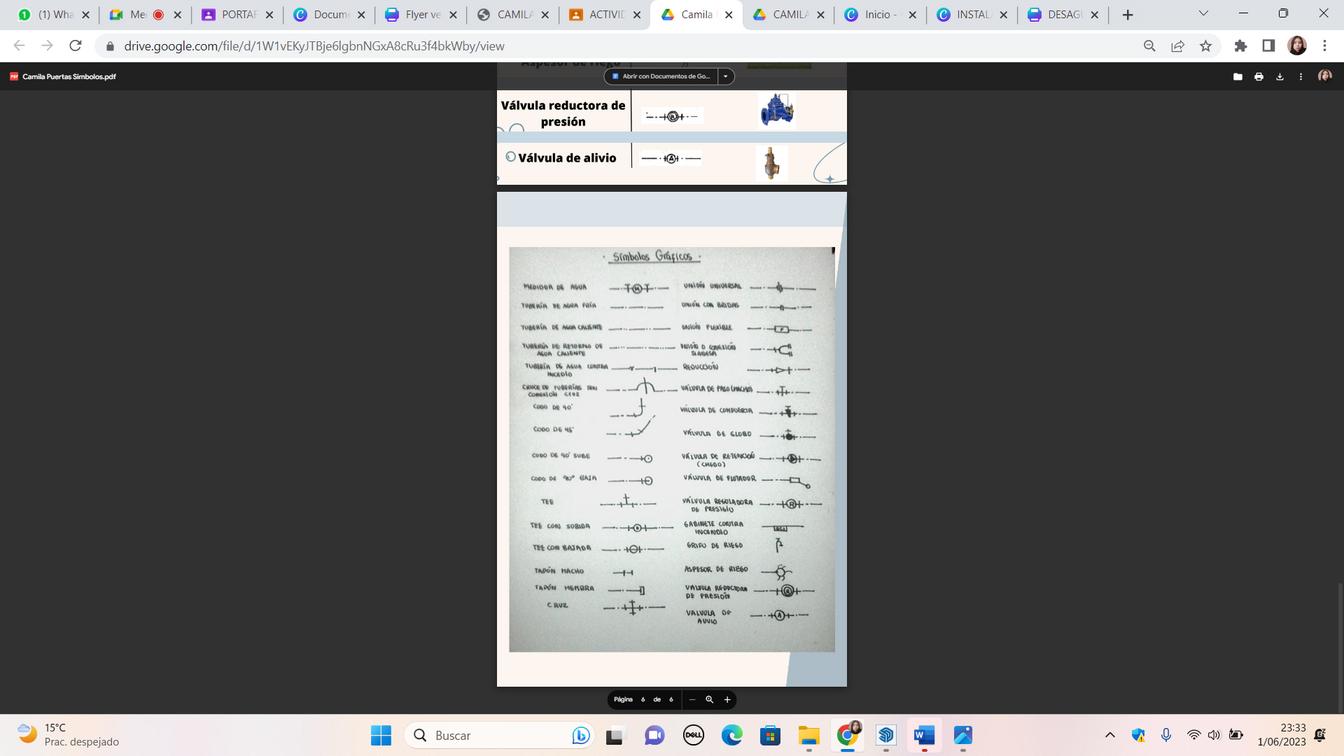Reset PDF zoom with the magnifier button
This screenshot has width=1344, height=756.
point(709,699)
